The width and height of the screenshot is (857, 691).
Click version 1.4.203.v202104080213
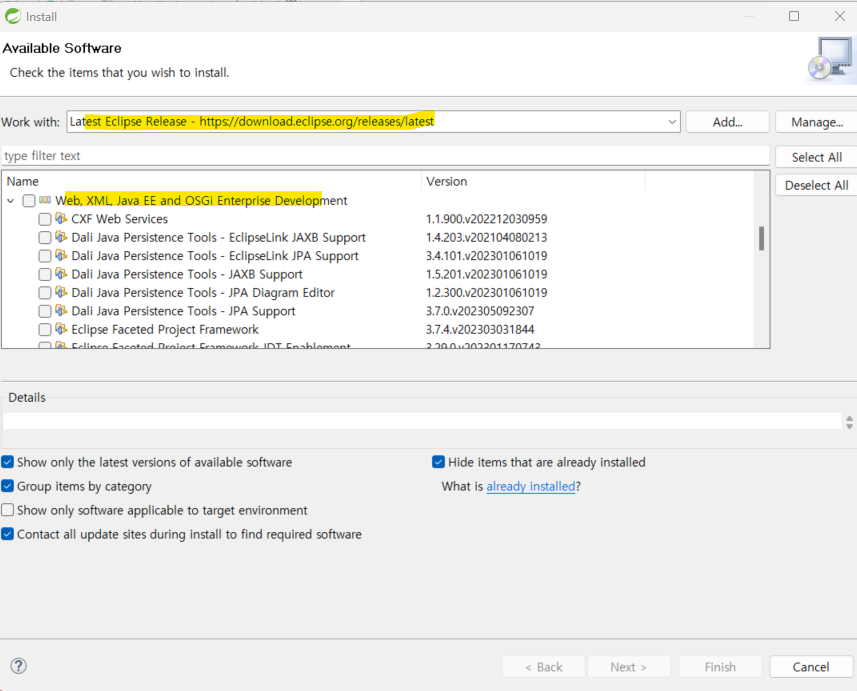(486, 237)
